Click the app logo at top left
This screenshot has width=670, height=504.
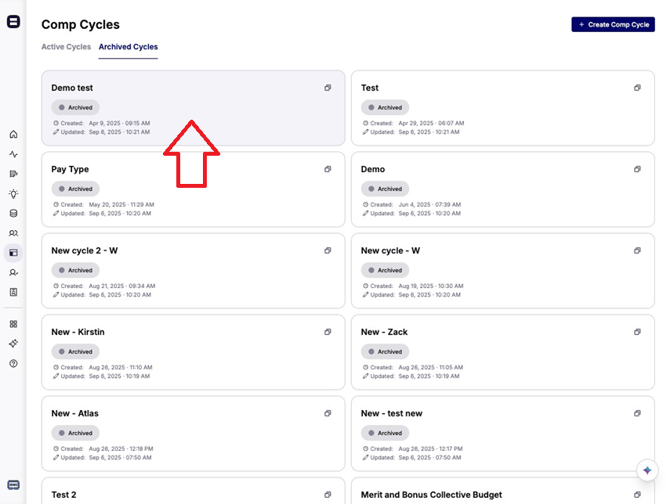click(x=13, y=22)
